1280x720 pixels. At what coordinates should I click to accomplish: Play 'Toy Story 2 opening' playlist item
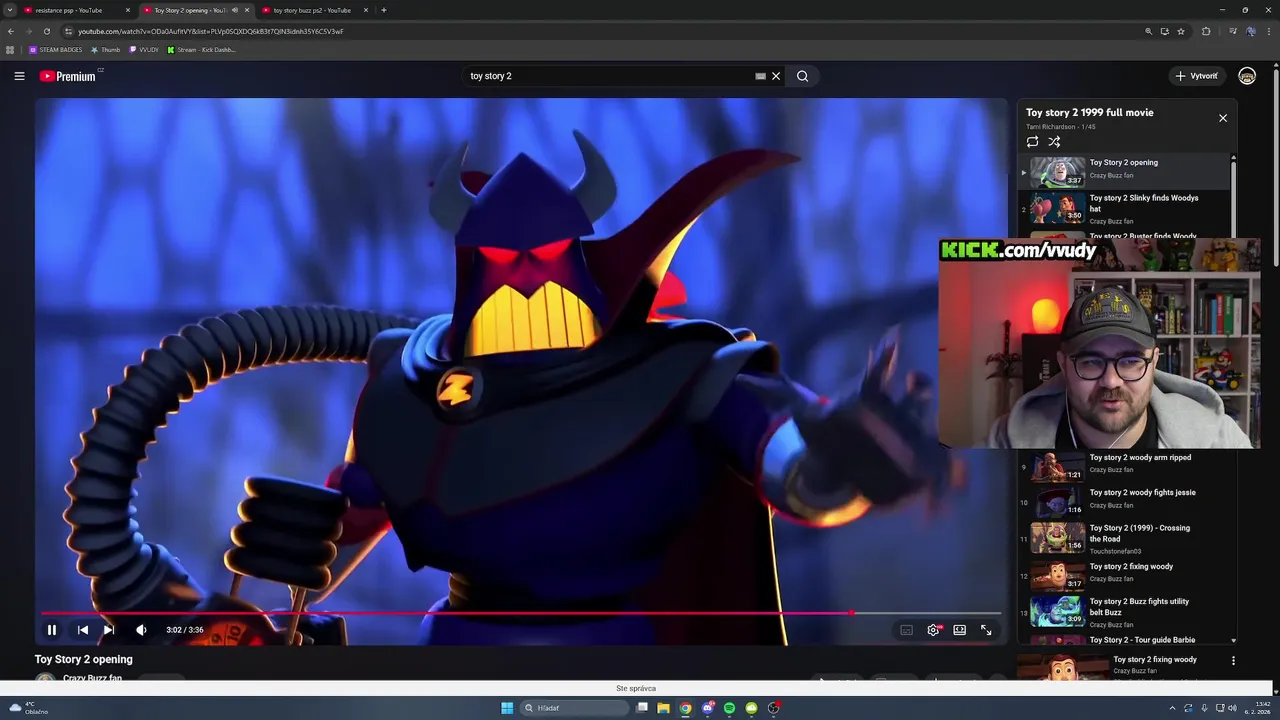click(1124, 171)
